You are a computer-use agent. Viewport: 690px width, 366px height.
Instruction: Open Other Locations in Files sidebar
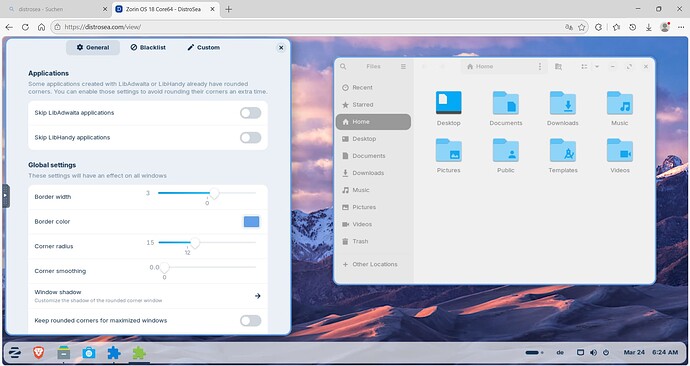pos(374,264)
